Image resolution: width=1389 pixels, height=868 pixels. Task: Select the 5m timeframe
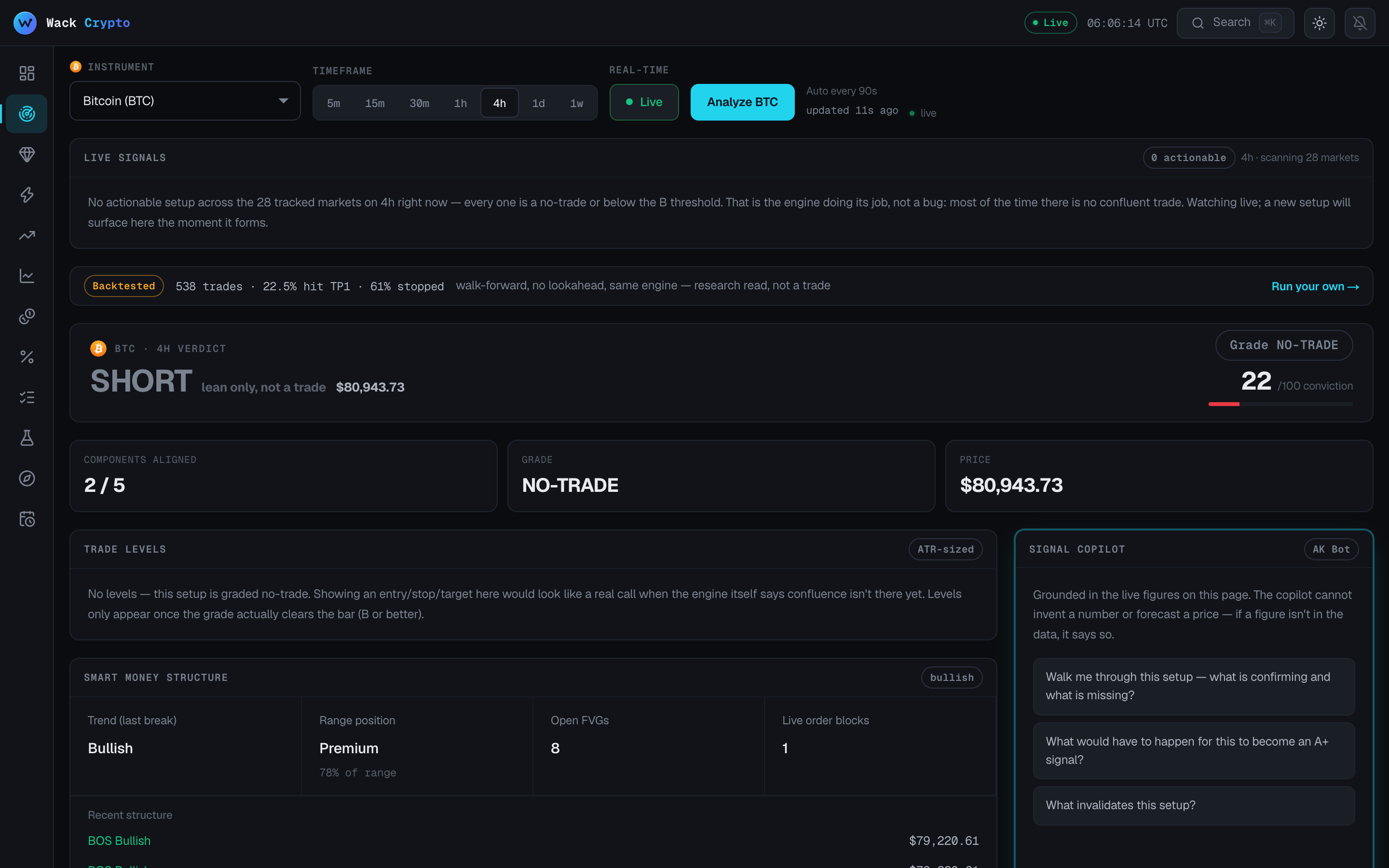(x=333, y=103)
